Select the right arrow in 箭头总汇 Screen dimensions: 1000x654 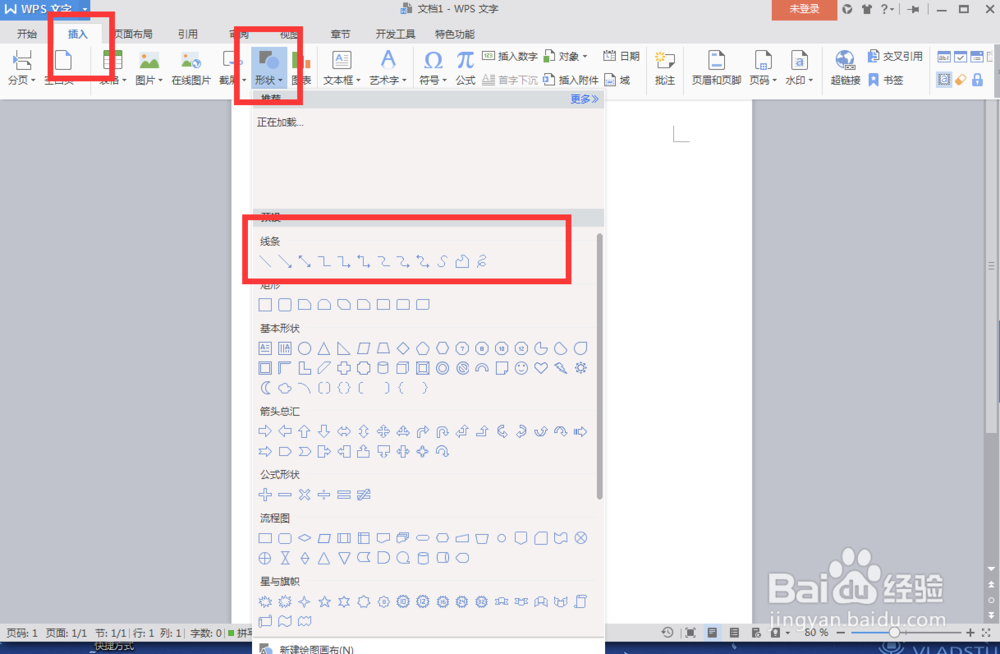click(265, 431)
